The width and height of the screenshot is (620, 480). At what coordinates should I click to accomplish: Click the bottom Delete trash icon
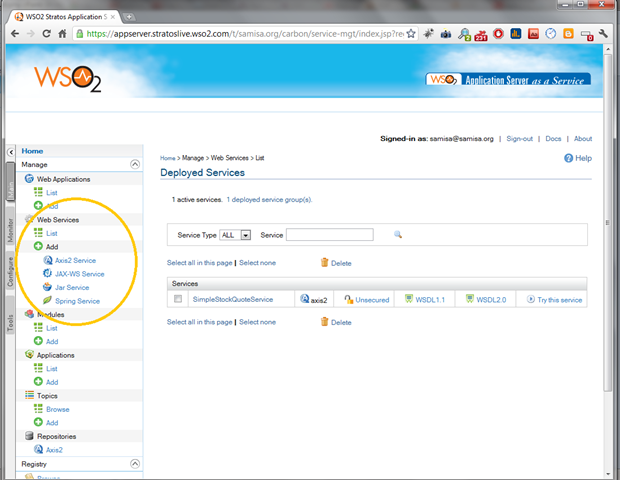pos(324,322)
